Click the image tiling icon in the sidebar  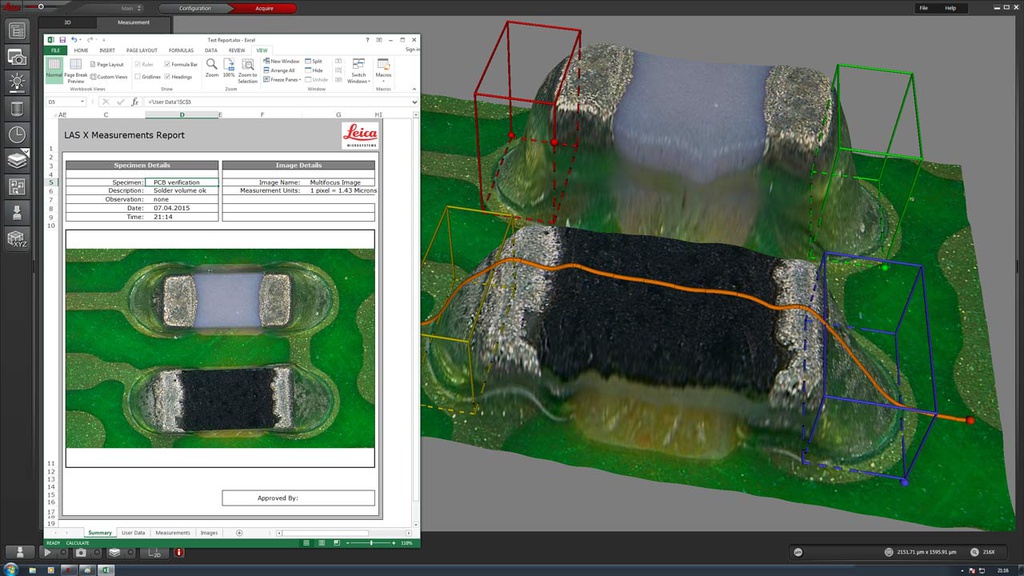coord(17,187)
